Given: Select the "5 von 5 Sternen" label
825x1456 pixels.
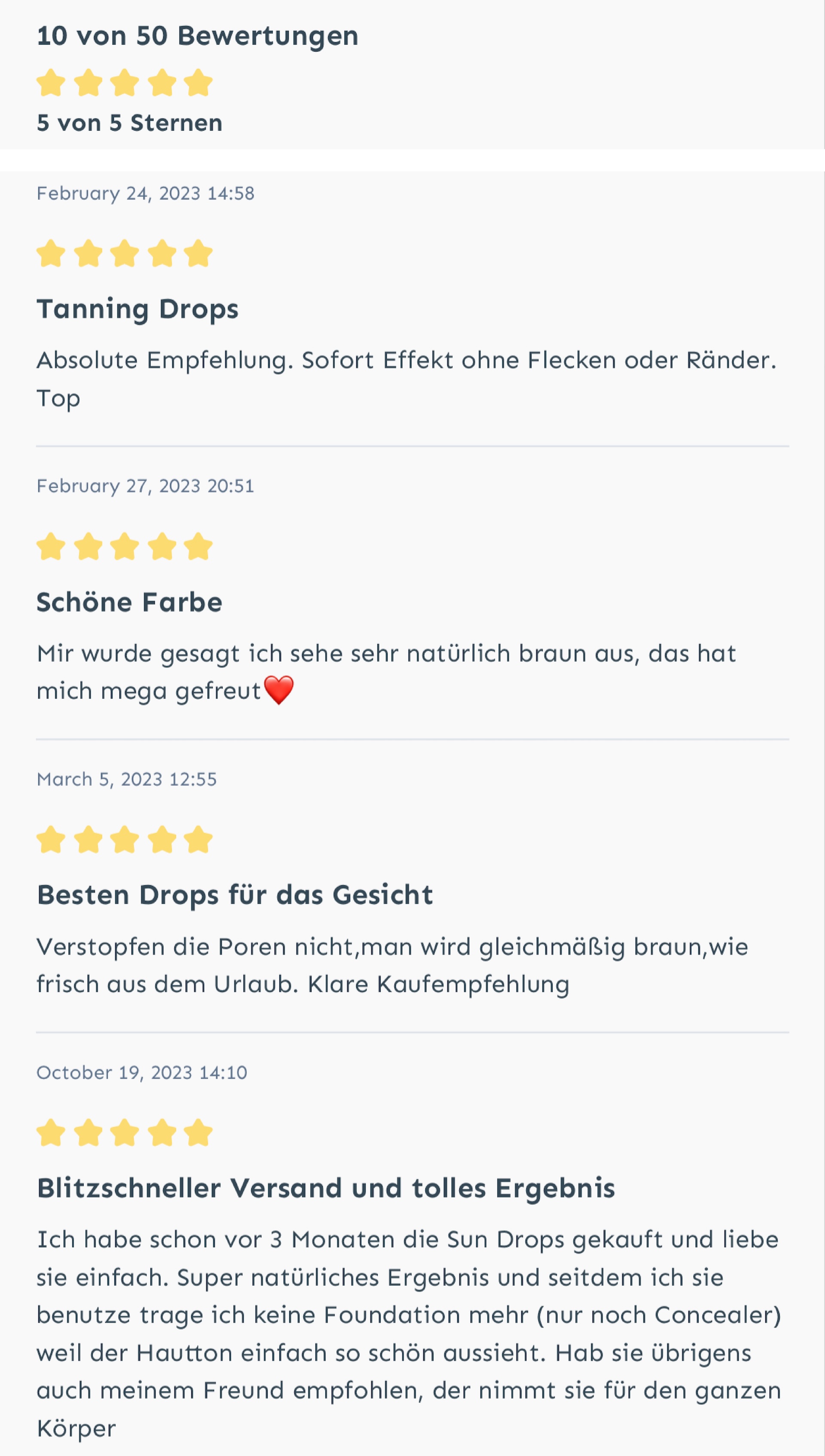Looking at the screenshot, I should (x=129, y=123).
